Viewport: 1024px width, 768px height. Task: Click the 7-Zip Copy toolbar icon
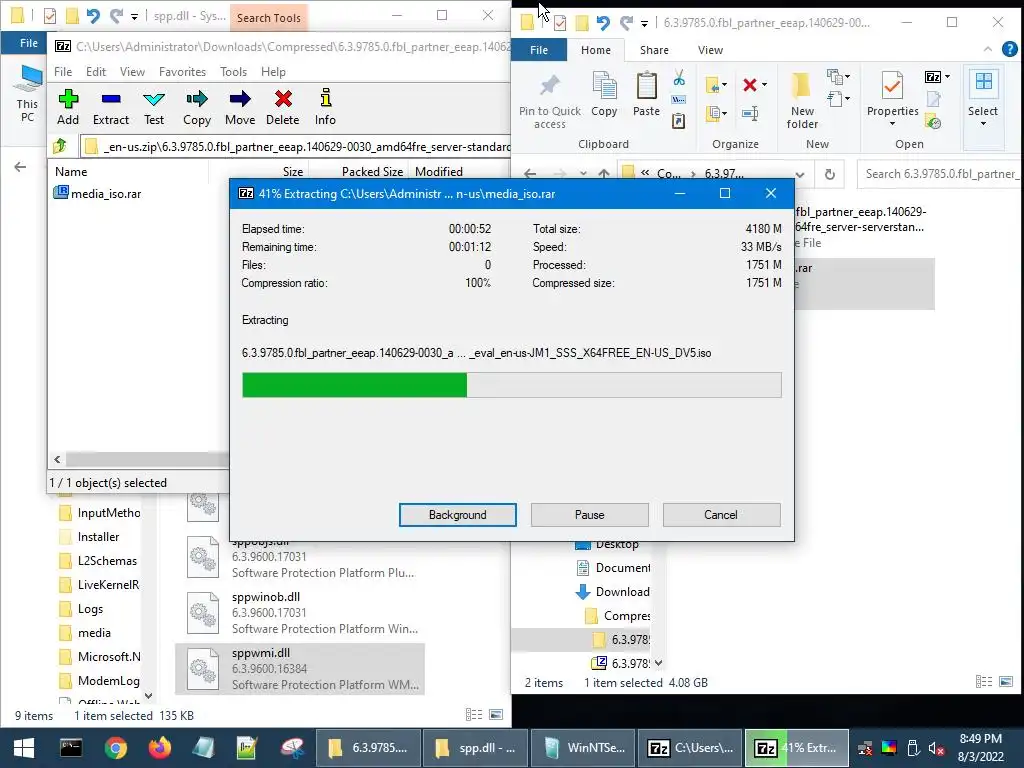[197, 108]
